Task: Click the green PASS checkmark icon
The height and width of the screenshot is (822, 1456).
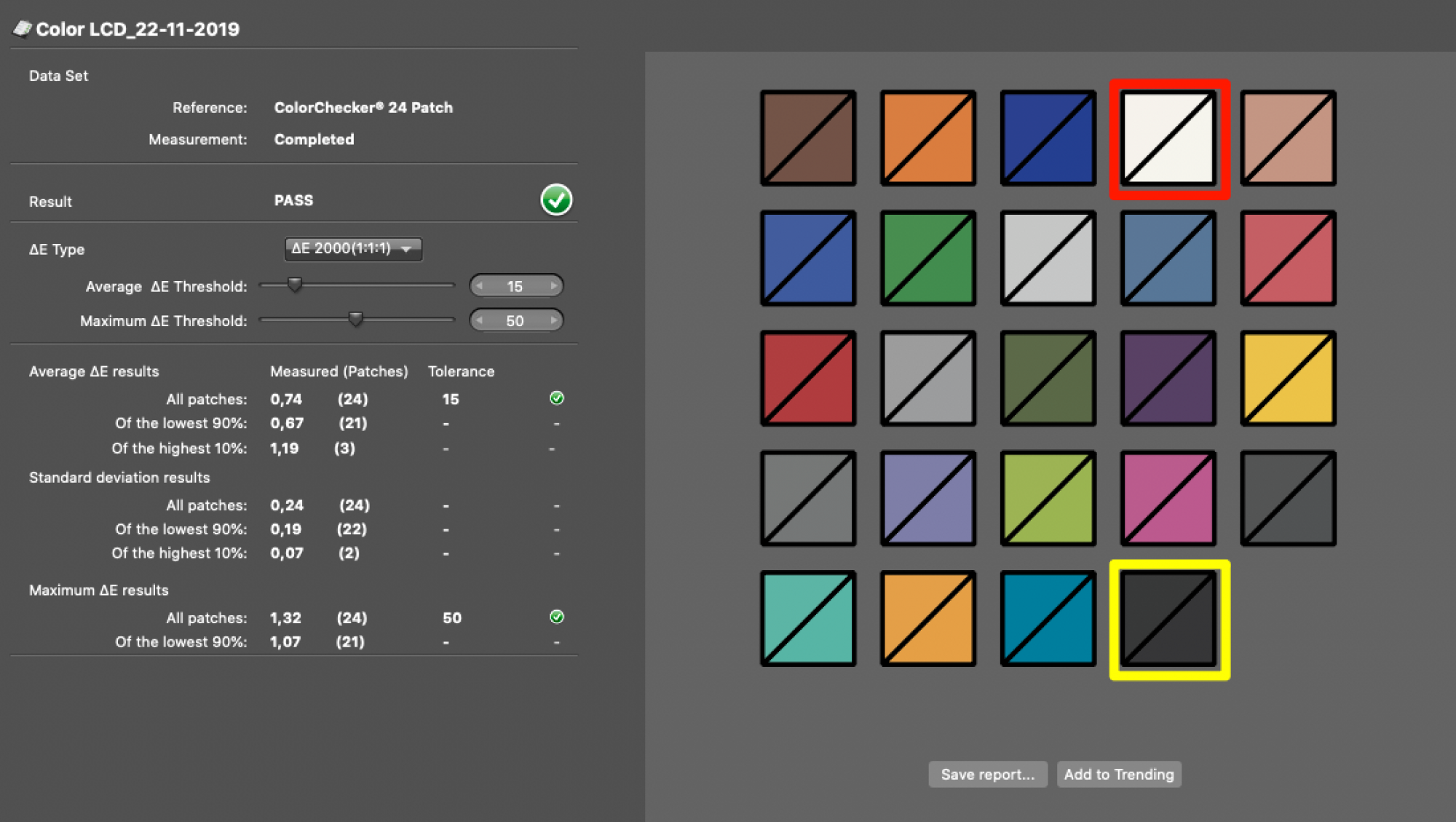Action: 556,199
